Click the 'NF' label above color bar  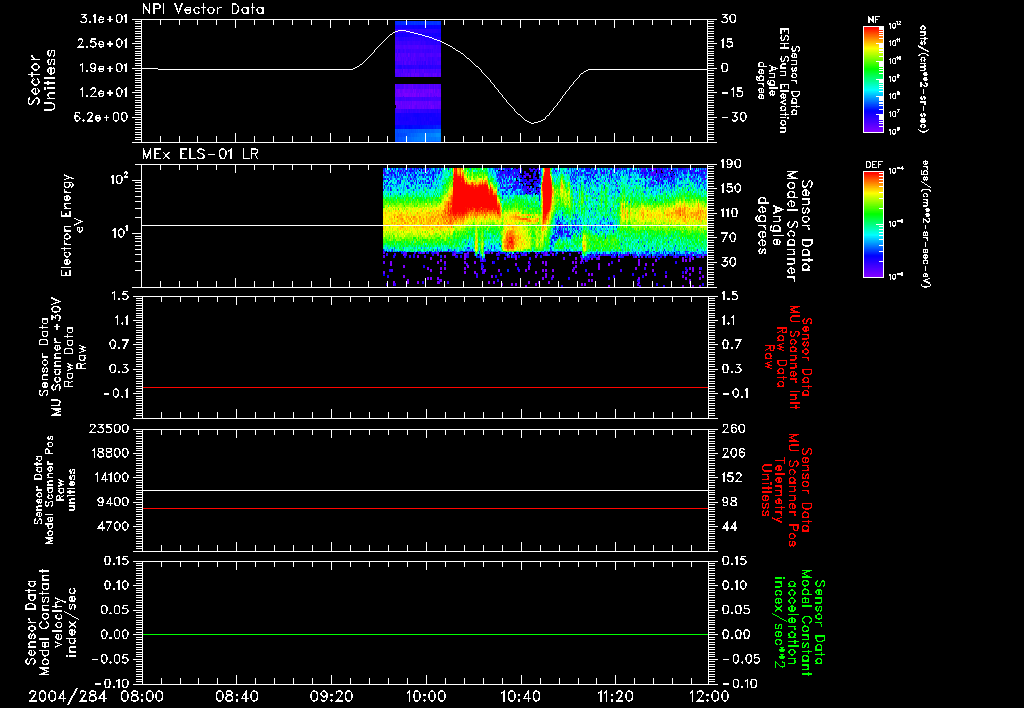point(873,20)
